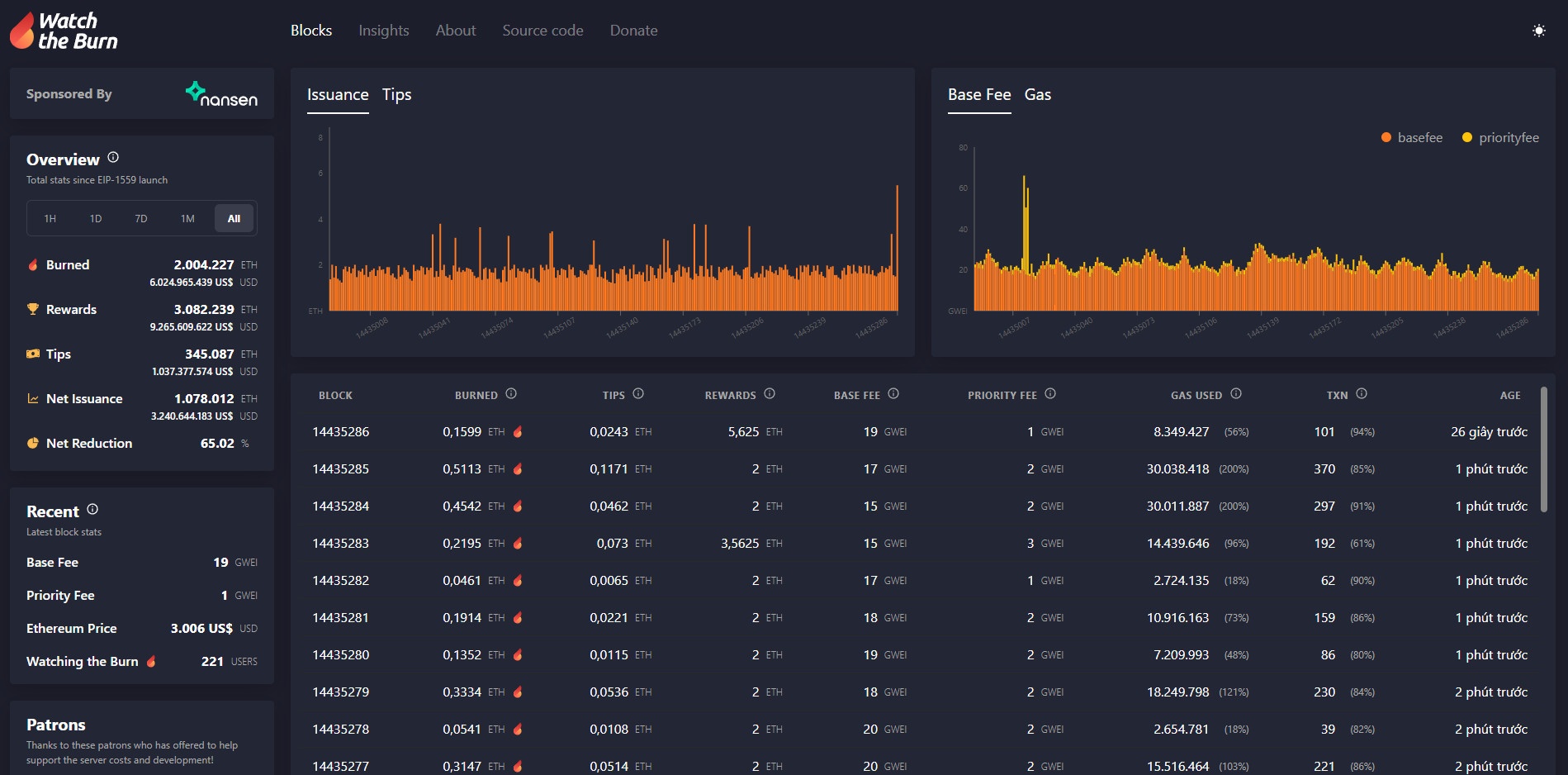The height and width of the screenshot is (775, 1568).
Task: Select the 7D time range
Action: [x=140, y=218]
